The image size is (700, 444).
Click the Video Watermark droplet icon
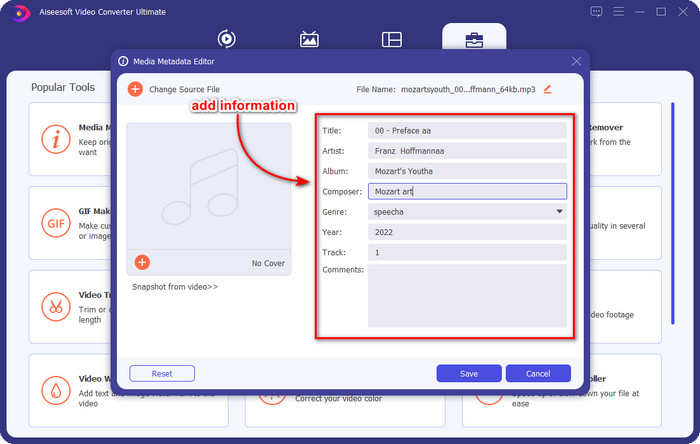(x=56, y=390)
